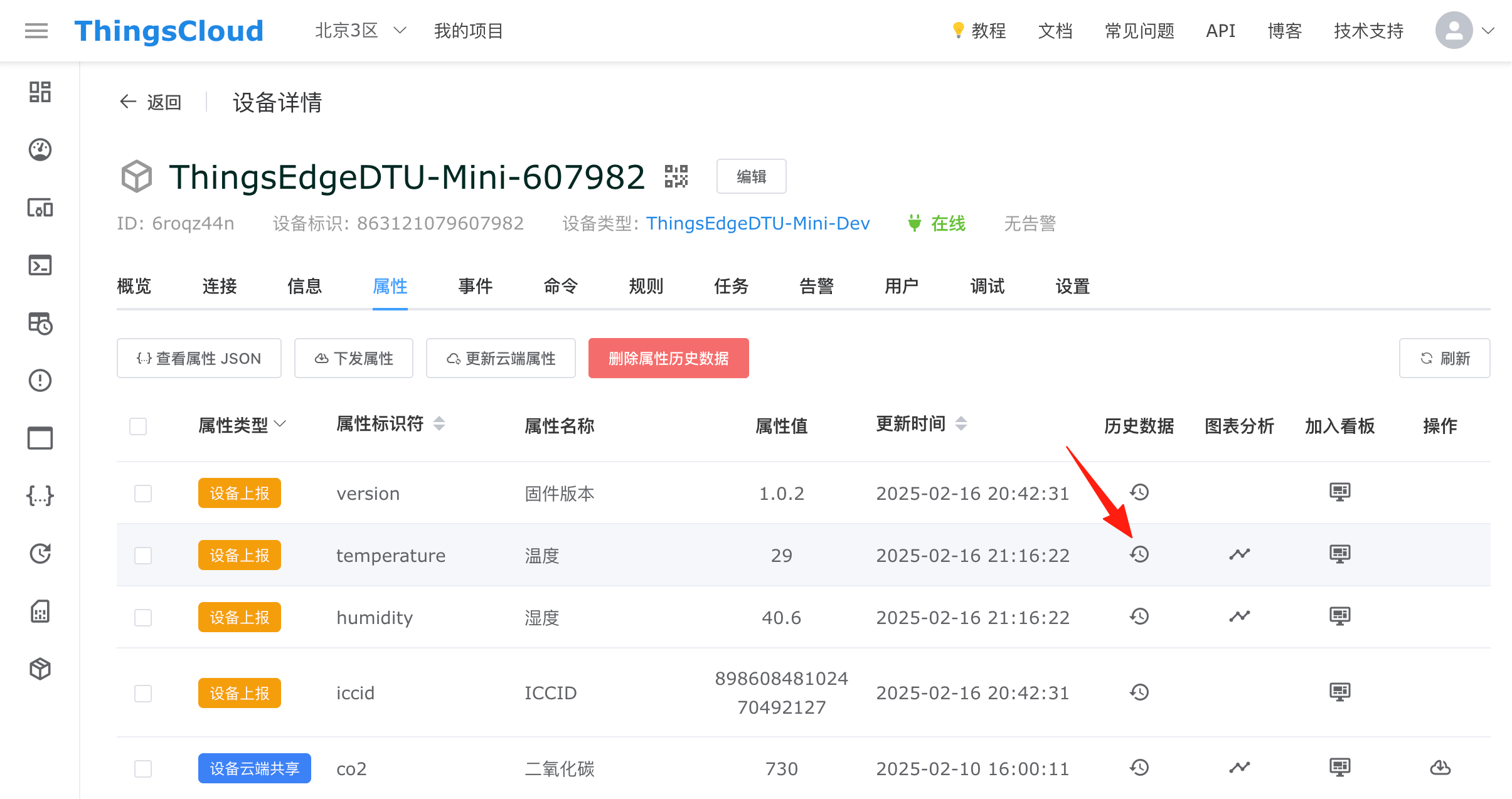This screenshot has height=799, width=1512.
Task: Open the dashboard grid sidebar icon
Action: click(40, 92)
